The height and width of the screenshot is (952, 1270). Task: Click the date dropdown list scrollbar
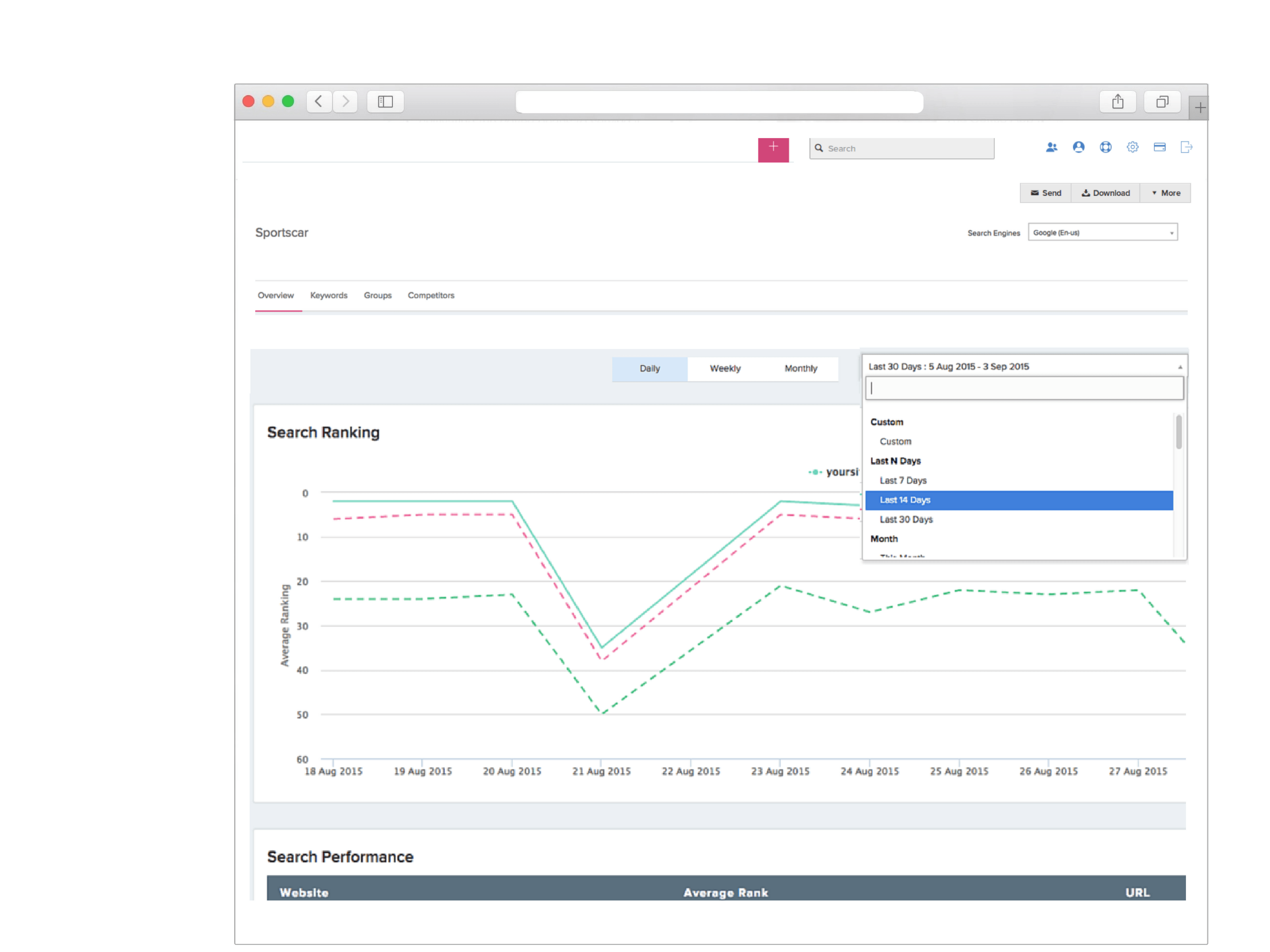1179,432
